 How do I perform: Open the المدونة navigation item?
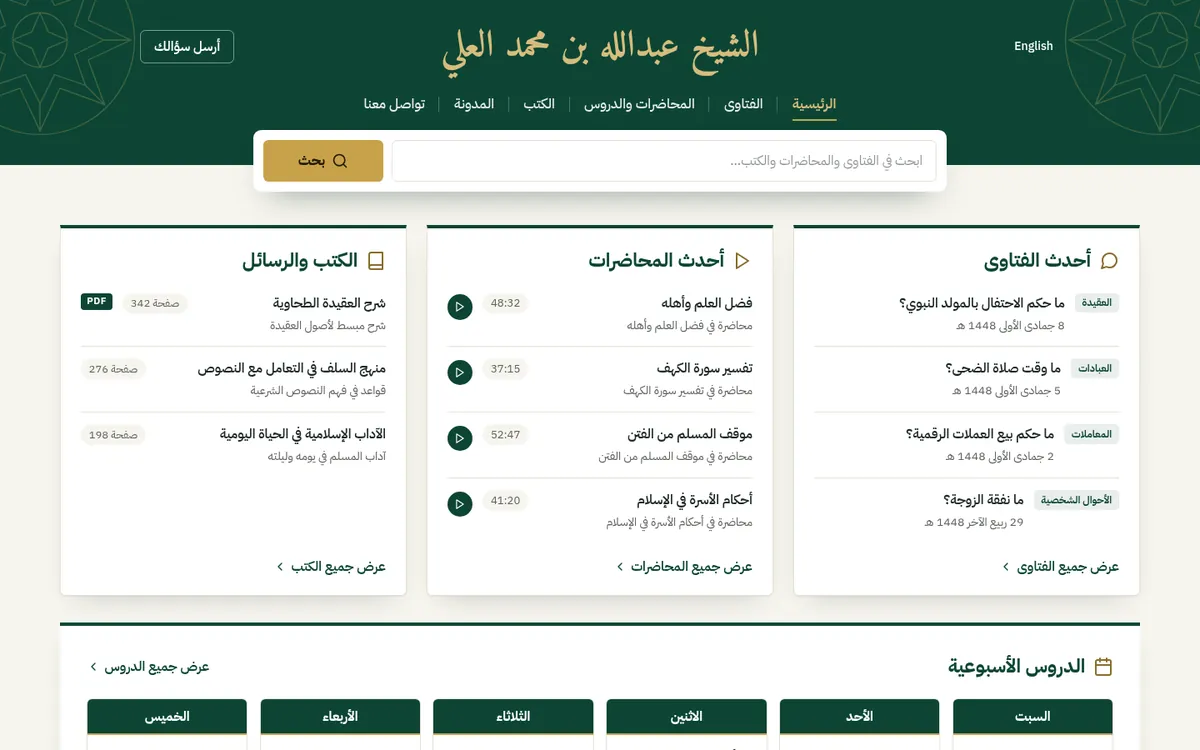474,104
